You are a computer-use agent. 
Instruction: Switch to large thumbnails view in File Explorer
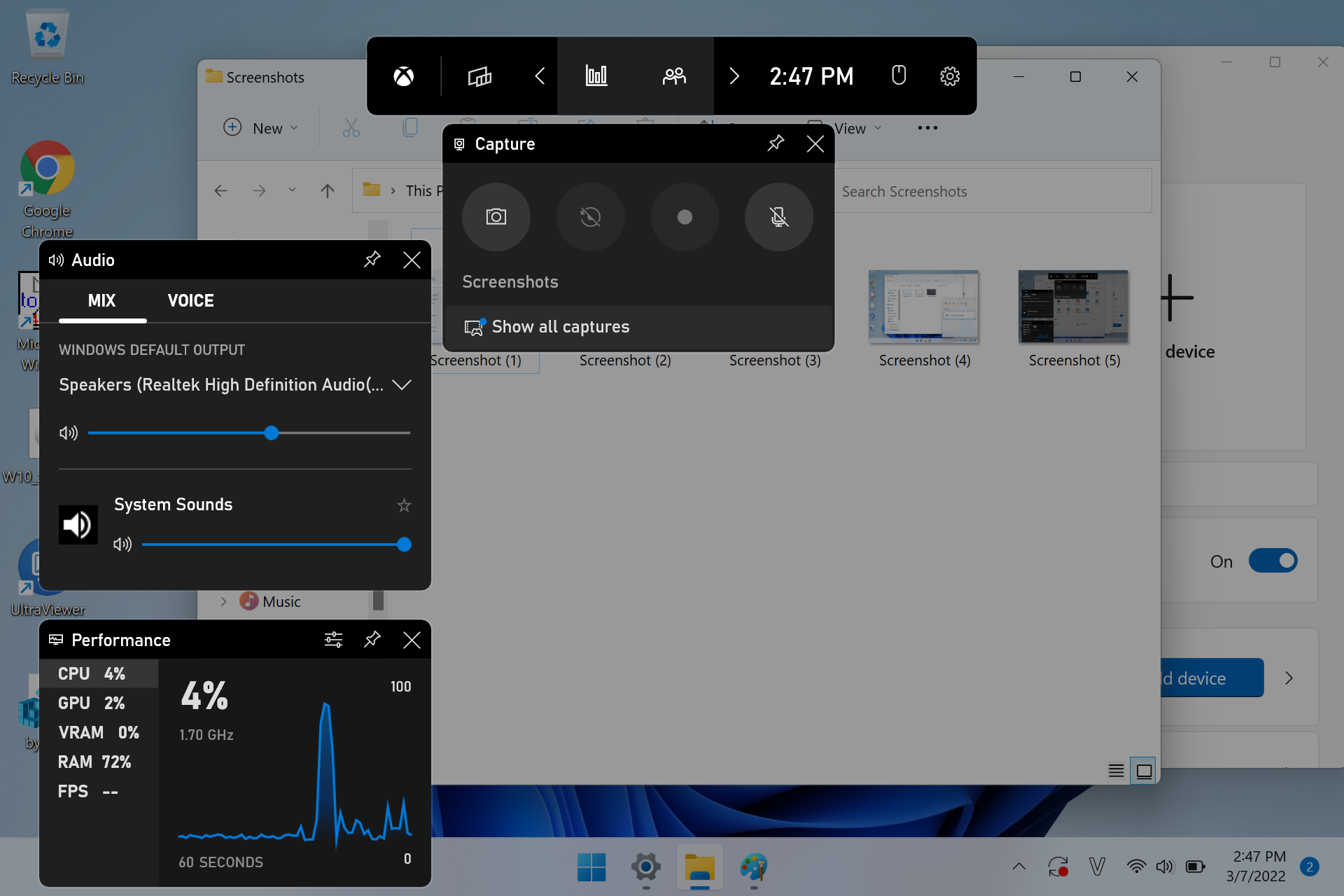1144,771
